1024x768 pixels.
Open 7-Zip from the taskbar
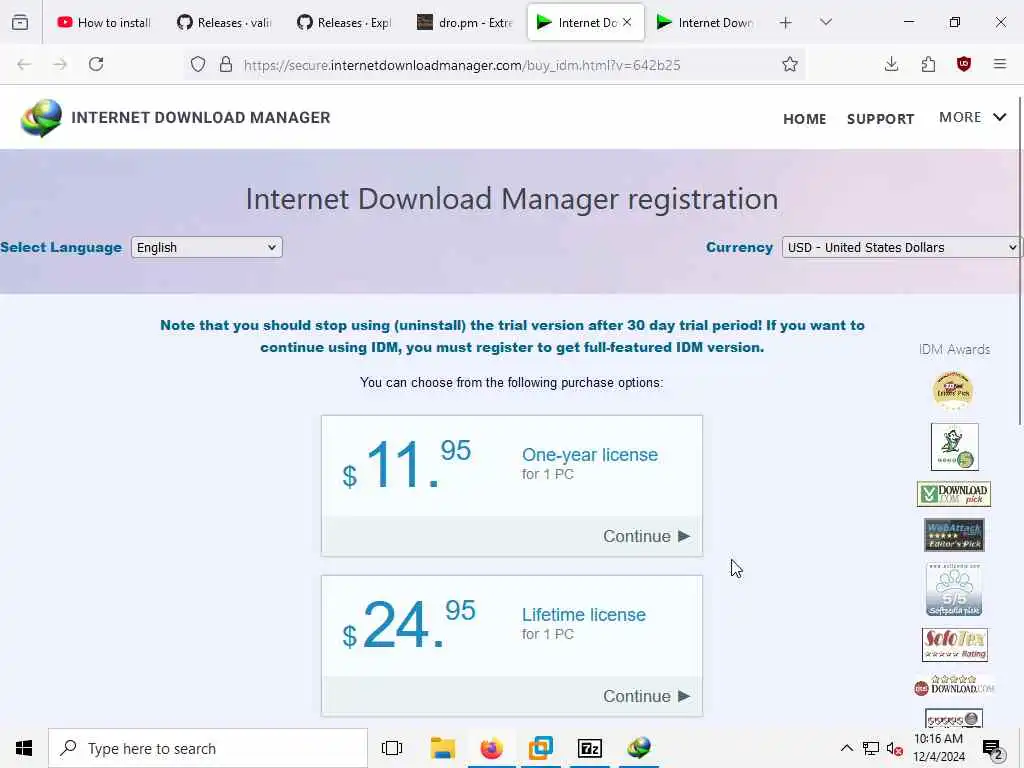coord(590,748)
